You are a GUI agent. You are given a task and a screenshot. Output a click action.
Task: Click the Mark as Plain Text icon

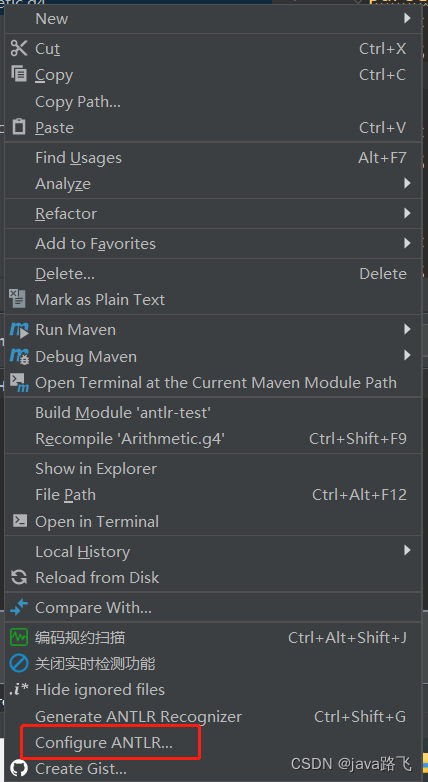(x=18, y=298)
